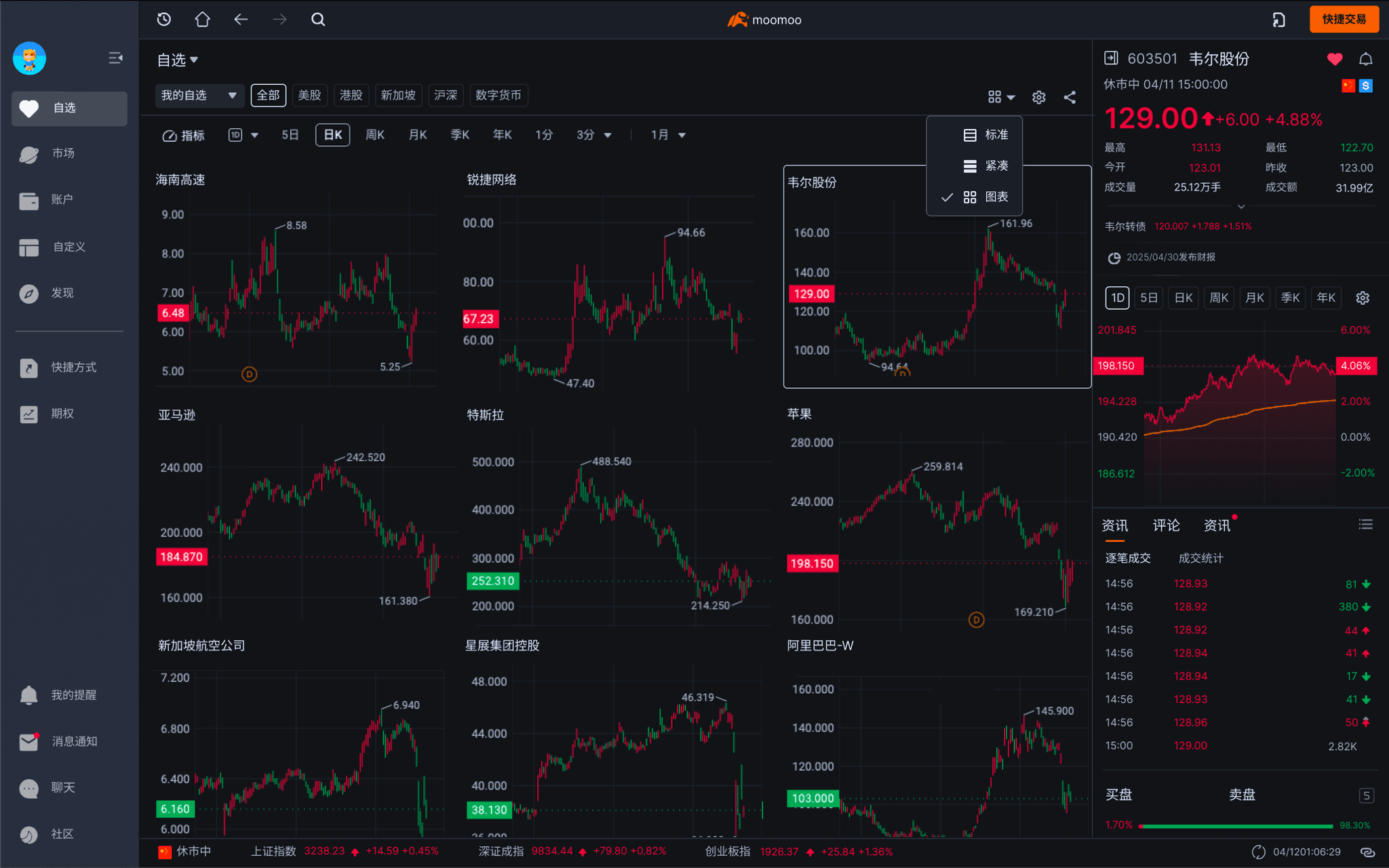Open the 1D intraday dropdown
The image size is (1389, 868).
click(243, 135)
